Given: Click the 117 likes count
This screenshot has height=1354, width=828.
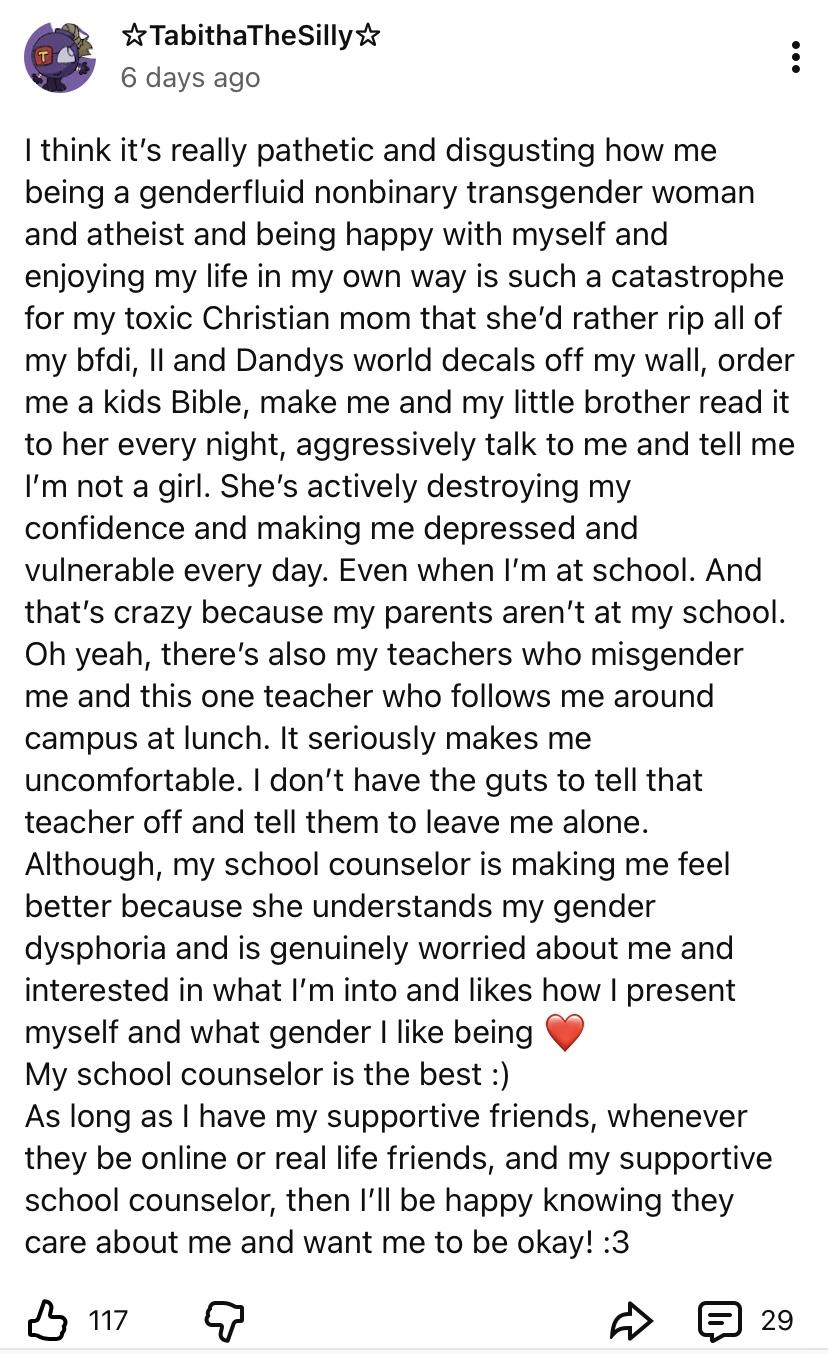Looking at the screenshot, I should [x=108, y=1320].
